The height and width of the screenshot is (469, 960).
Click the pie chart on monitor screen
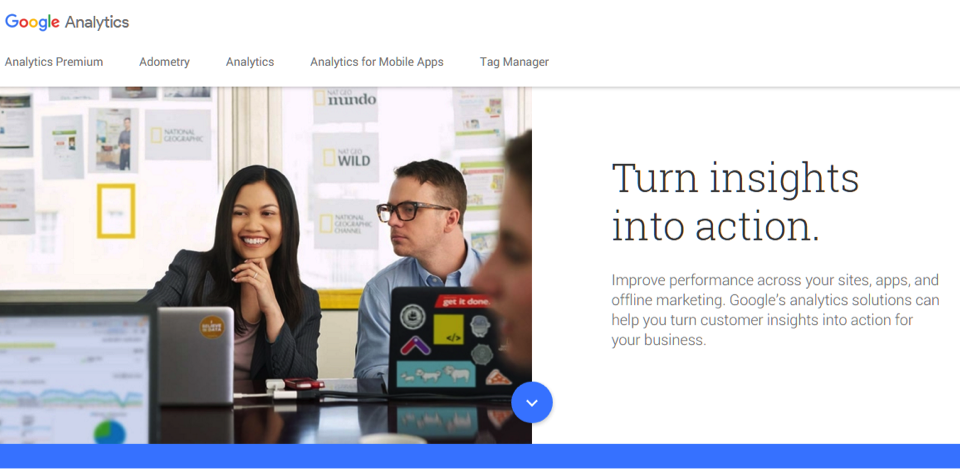click(x=110, y=432)
